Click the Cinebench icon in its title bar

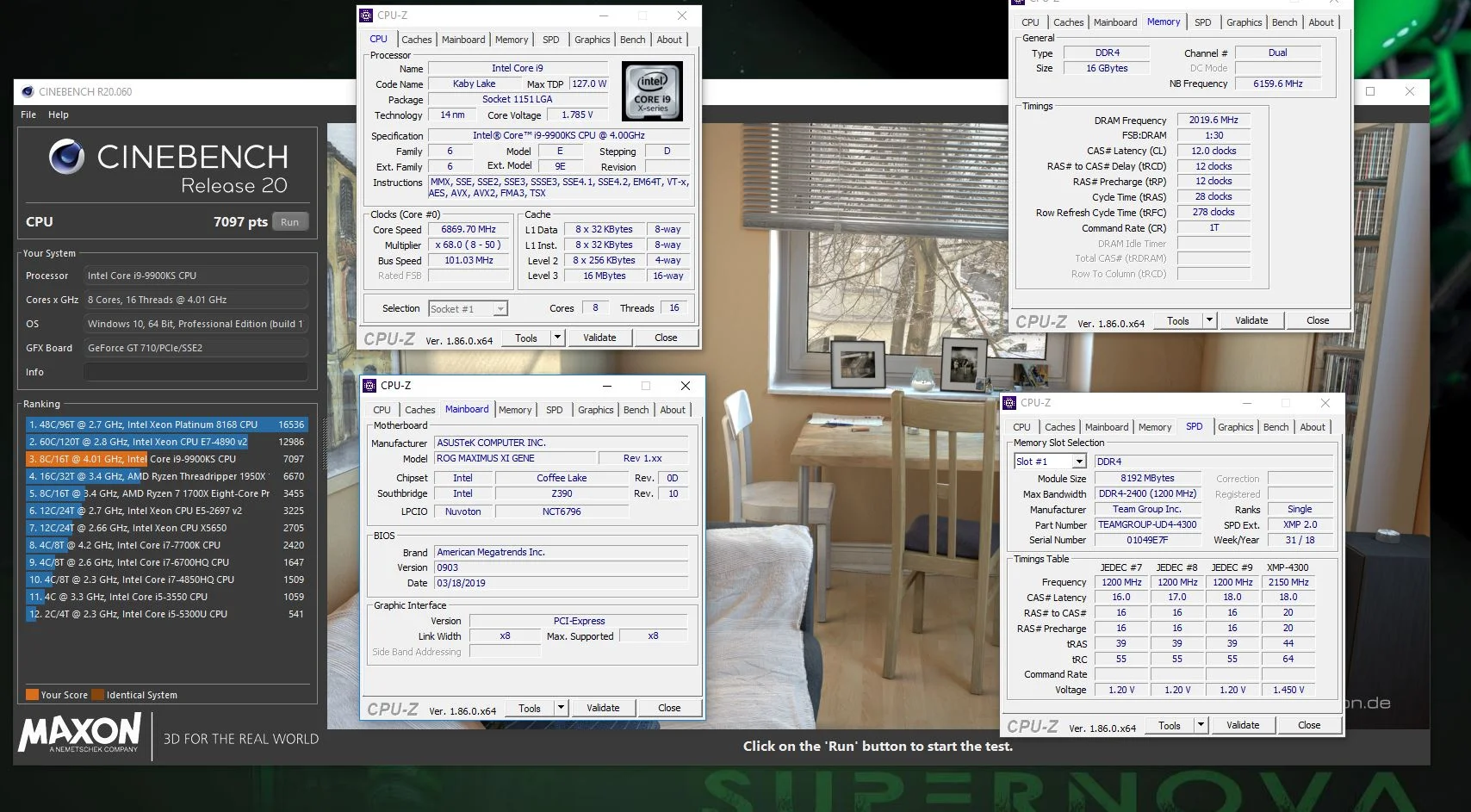(x=28, y=91)
